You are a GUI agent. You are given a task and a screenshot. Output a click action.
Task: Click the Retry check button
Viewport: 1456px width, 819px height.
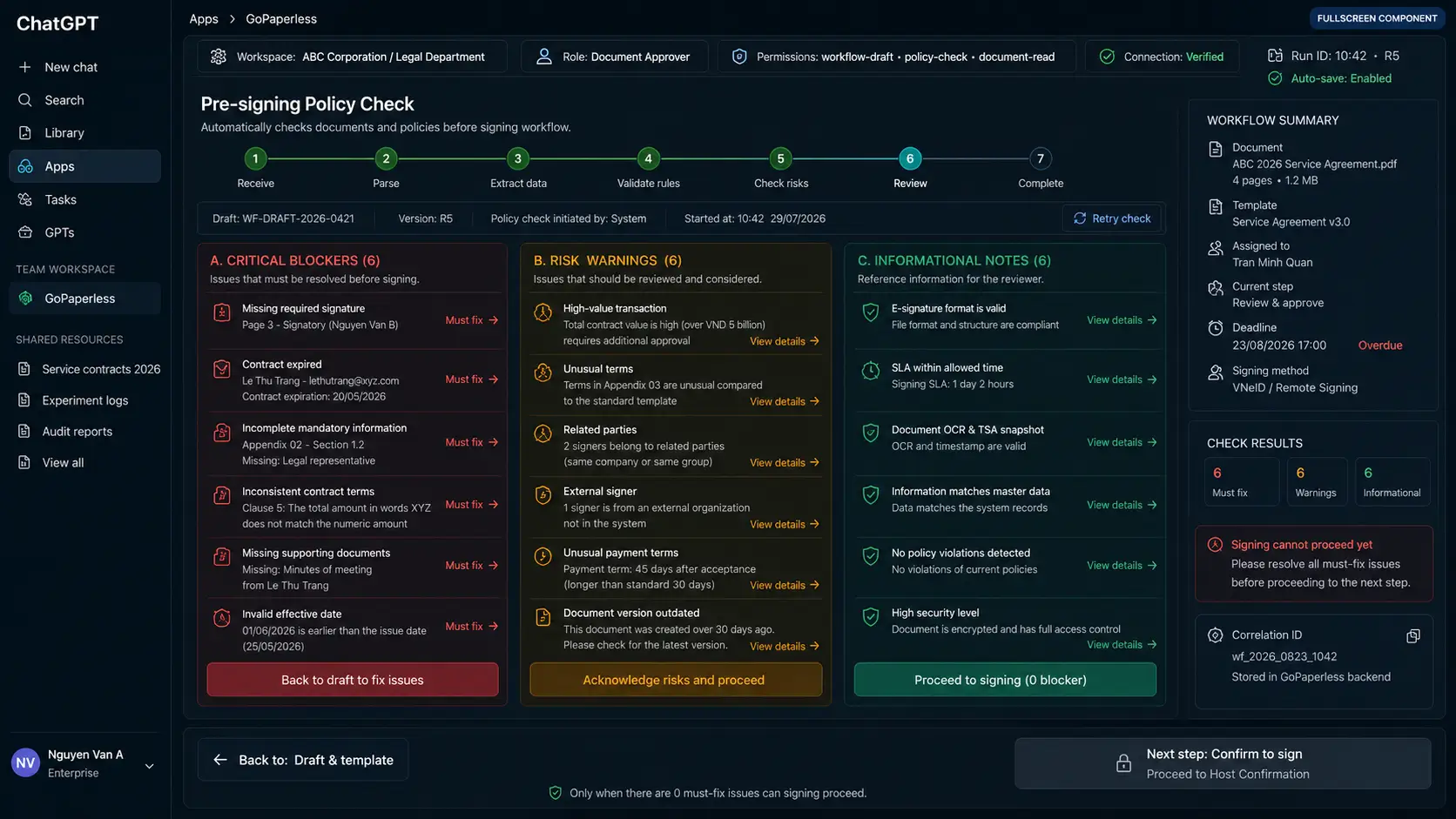[x=1111, y=218]
